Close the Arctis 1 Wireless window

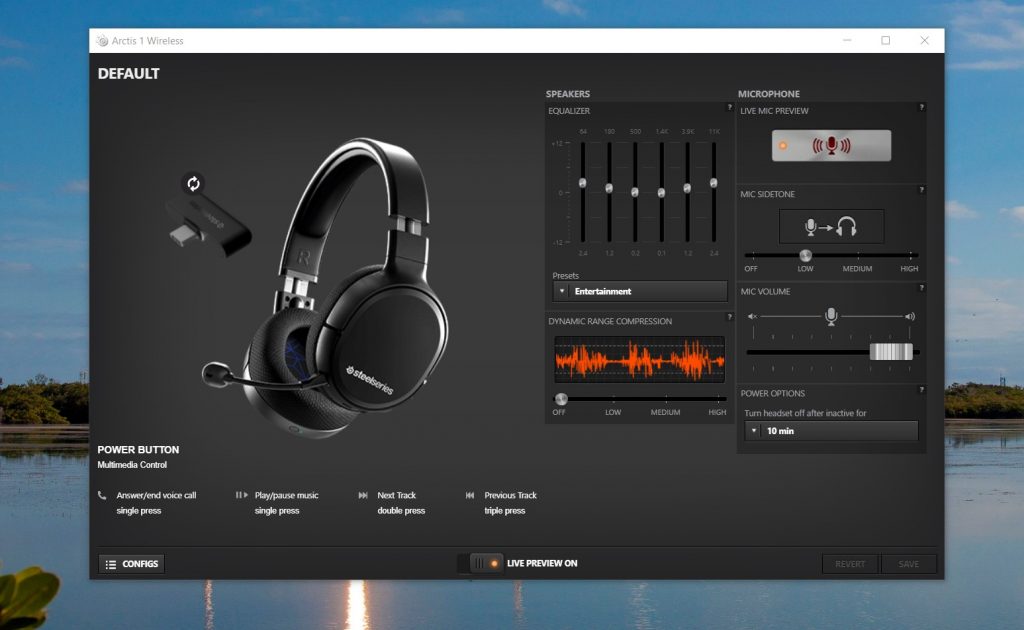[924, 40]
